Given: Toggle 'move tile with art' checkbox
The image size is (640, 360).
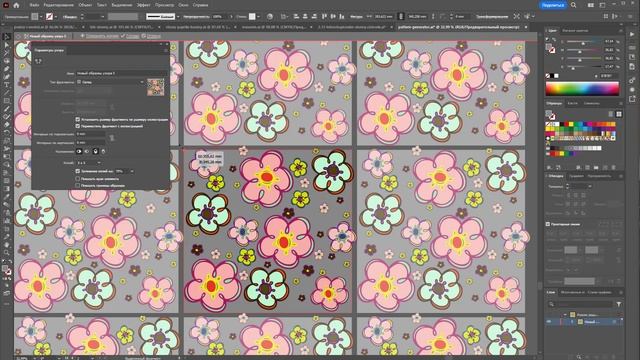Looking at the screenshot, I should pyautogui.click(x=78, y=126).
